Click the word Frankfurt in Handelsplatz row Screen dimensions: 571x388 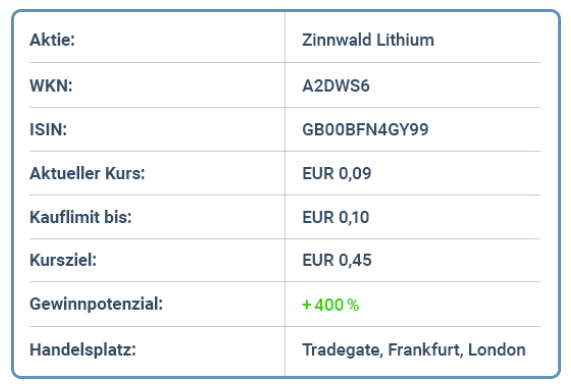(x=425, y=350)
